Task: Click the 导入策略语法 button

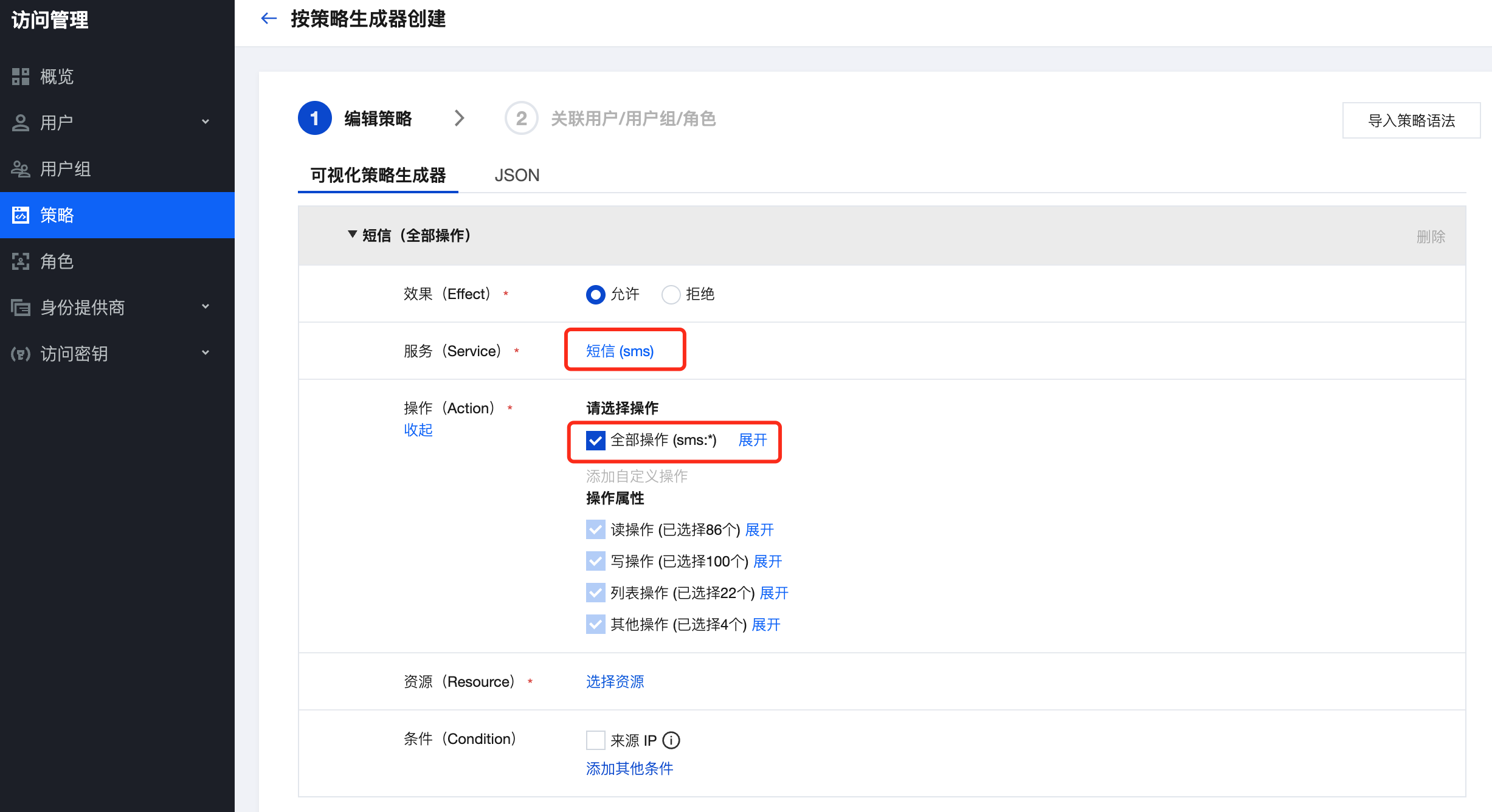Action: tap(1411, 120)
